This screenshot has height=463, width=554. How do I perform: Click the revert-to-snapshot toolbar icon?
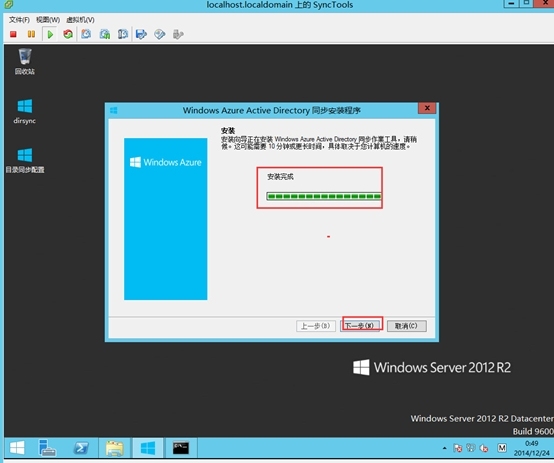(105, 34)
